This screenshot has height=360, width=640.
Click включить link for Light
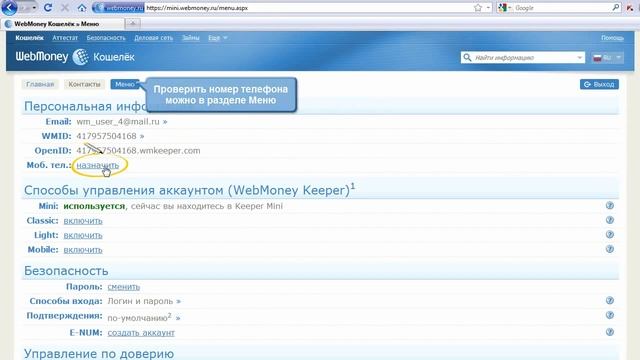coord(83,236)
